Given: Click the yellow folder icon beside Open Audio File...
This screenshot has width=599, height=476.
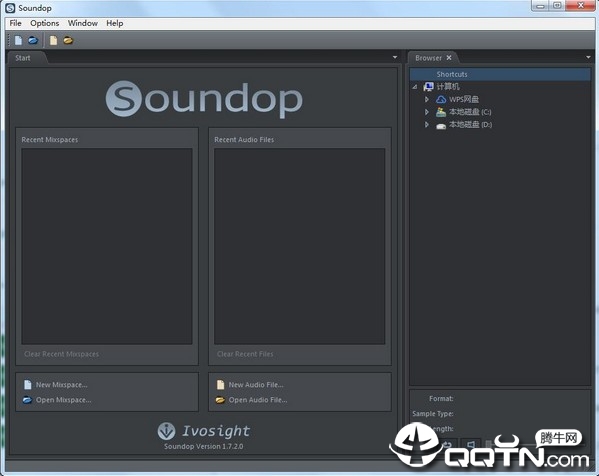Looking at the screenshot, I should coord(220,400).
